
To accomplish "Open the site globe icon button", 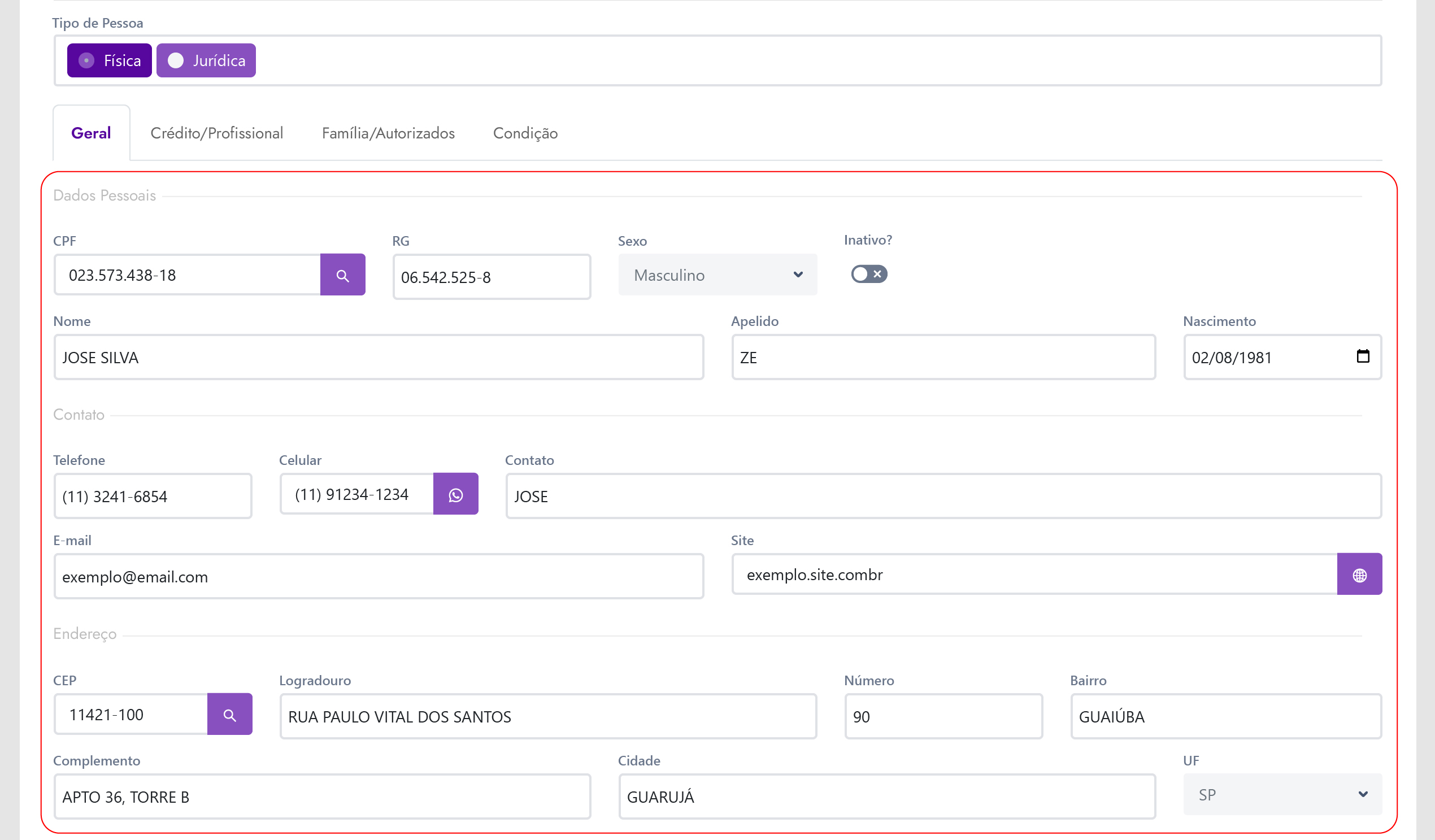I will pyautogui.click(x=1359, y=574).
